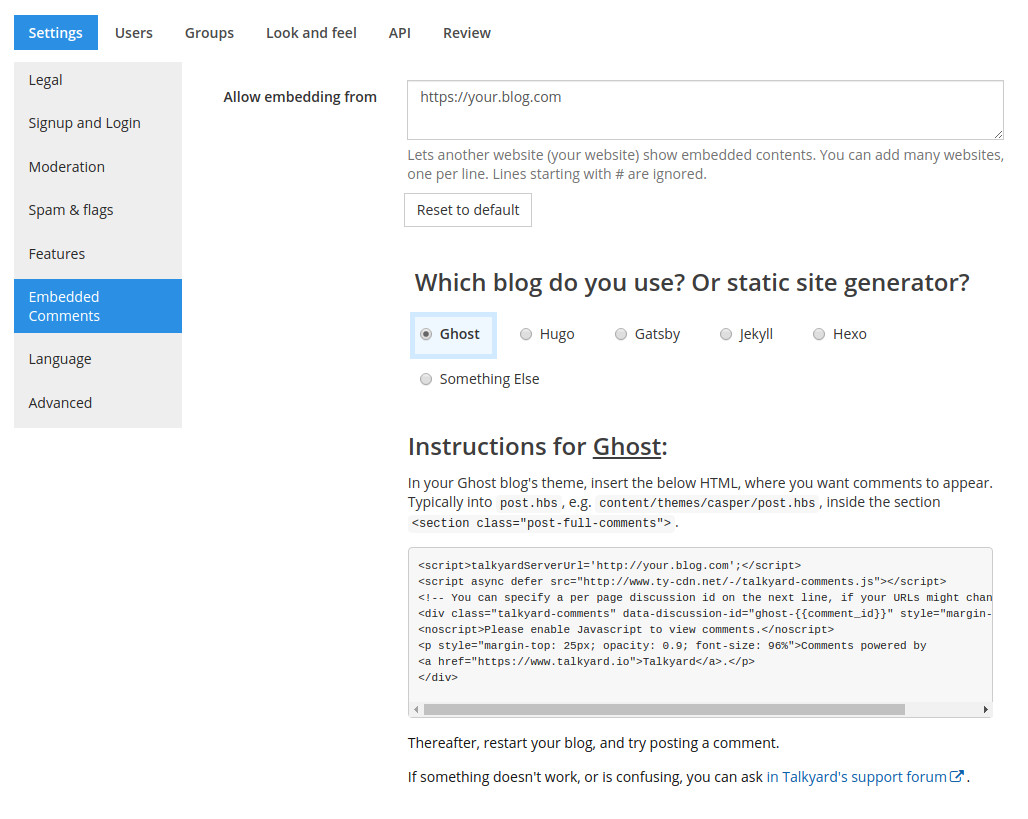Viewport: 1028px width, 819px height.
Task: Follow the Talkyard's support forum link
Action: pyautogui.click(x=856, y=777)
